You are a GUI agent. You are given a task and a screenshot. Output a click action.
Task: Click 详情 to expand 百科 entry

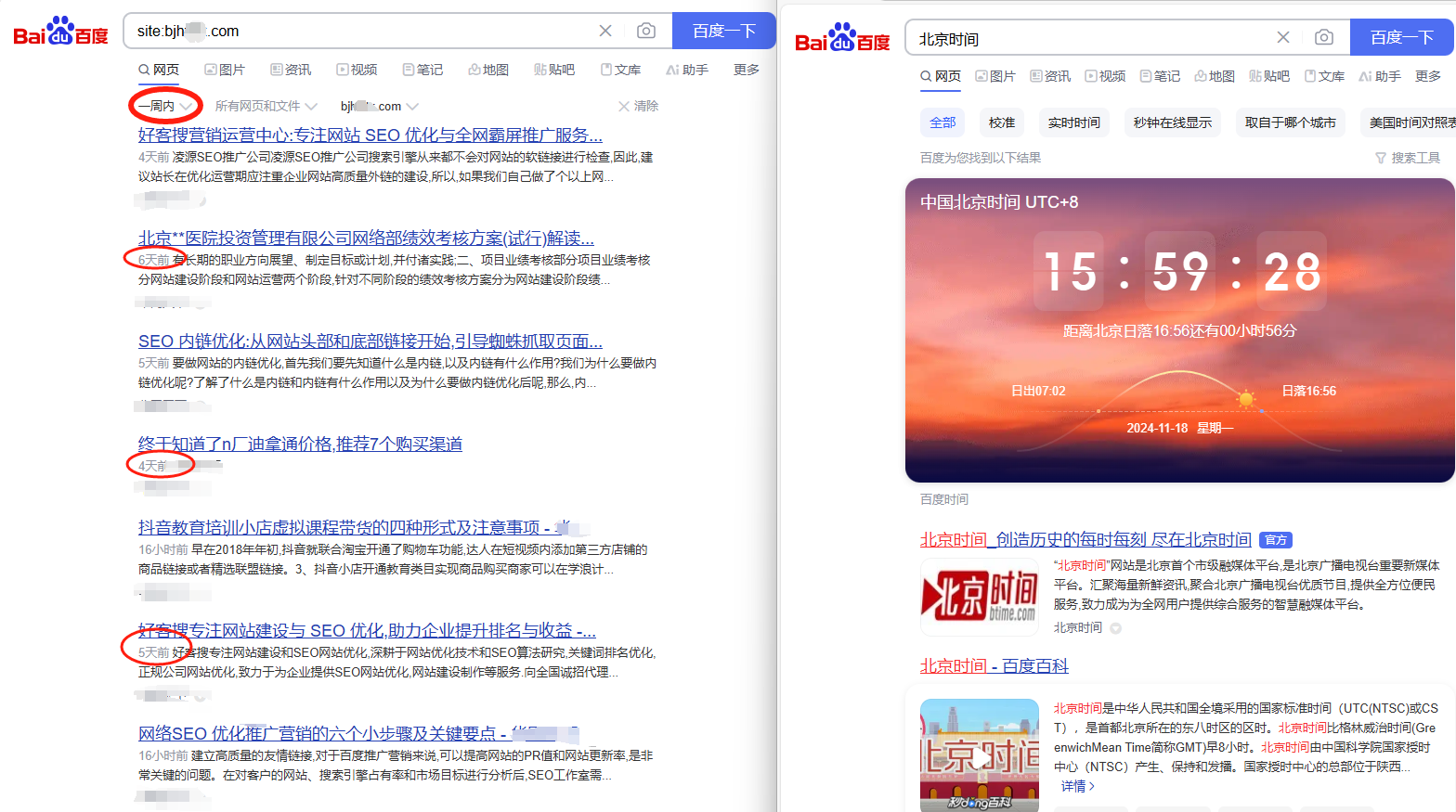(x=1078, y=786)
